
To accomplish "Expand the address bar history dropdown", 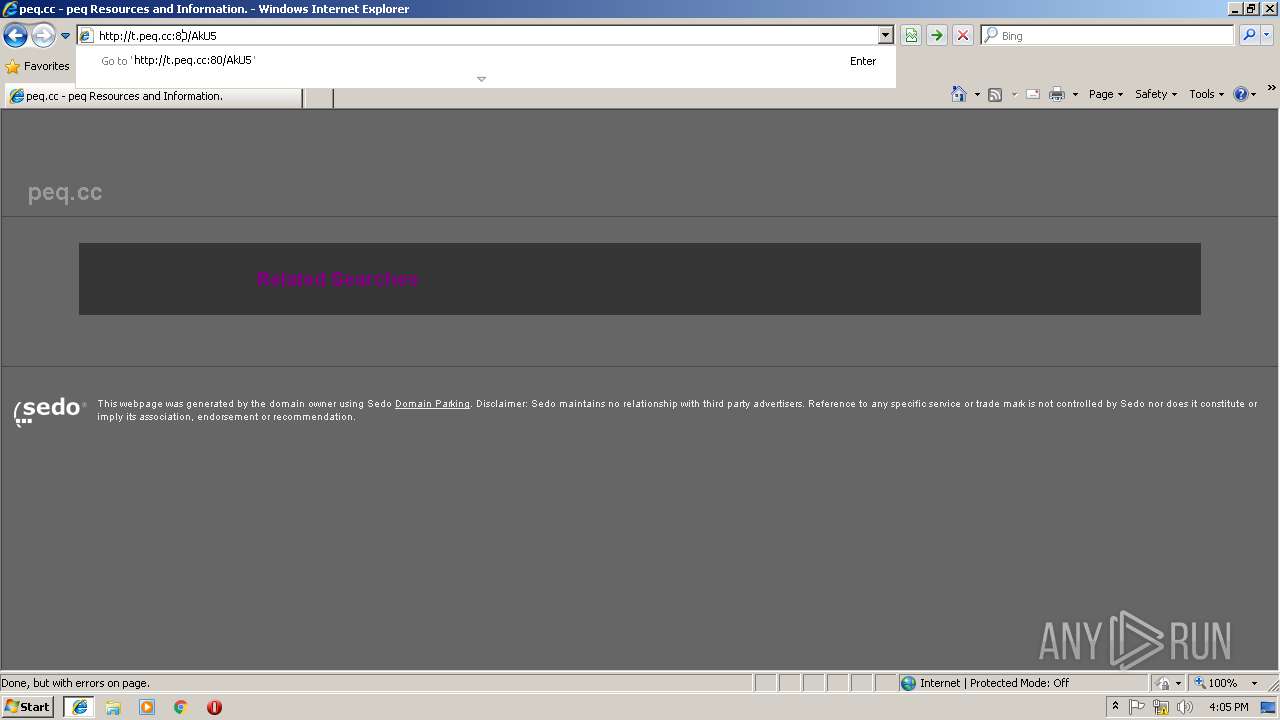I will click(885, 35).
